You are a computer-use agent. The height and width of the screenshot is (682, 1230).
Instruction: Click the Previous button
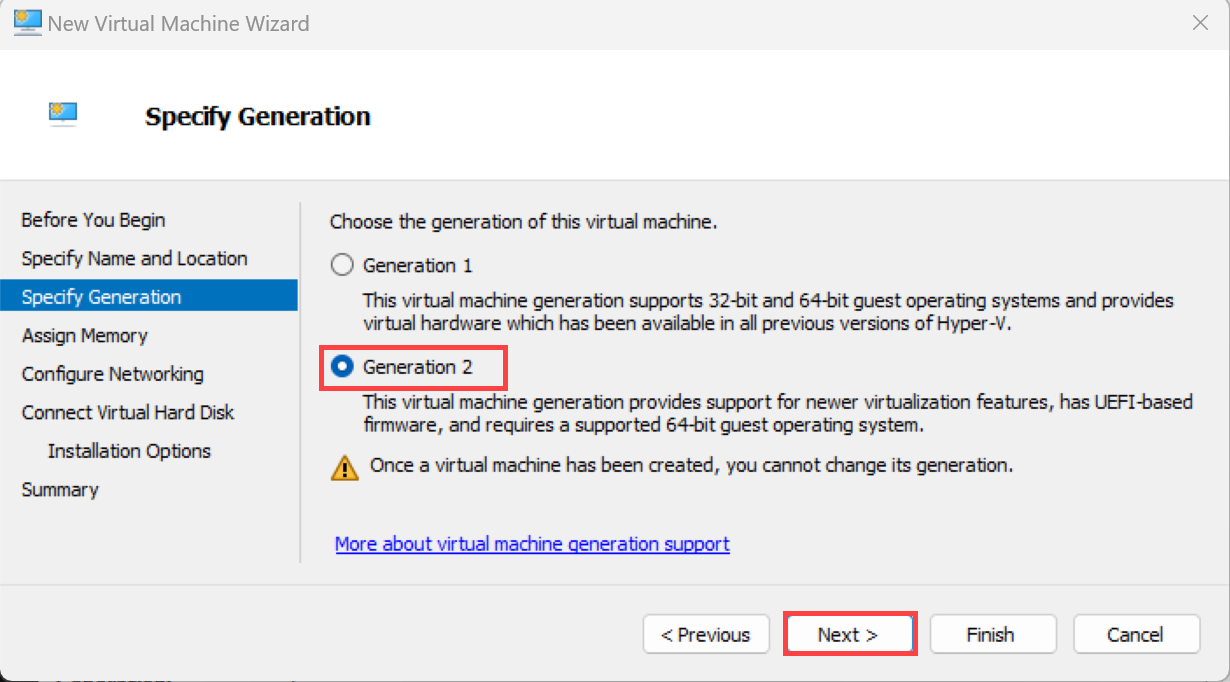[x=706, y=635]
